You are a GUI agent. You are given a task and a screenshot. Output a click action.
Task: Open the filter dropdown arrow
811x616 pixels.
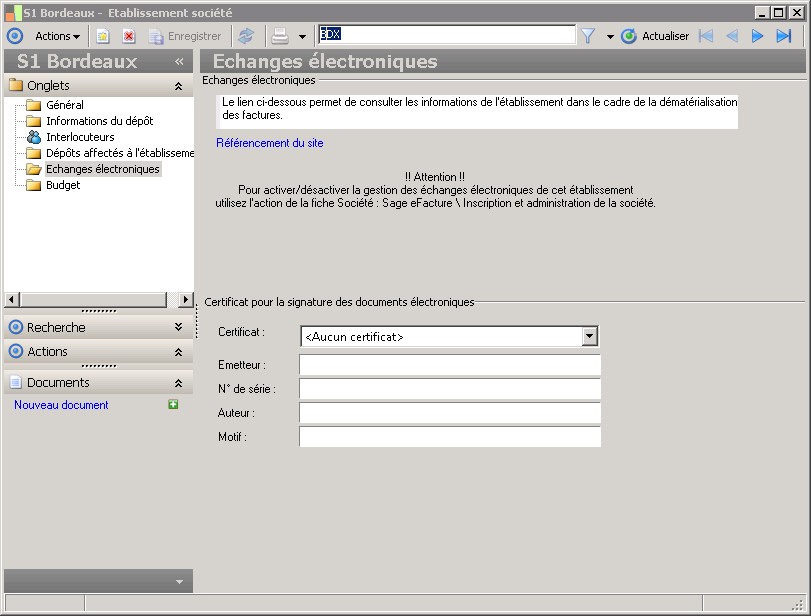[x=610, y=37]
